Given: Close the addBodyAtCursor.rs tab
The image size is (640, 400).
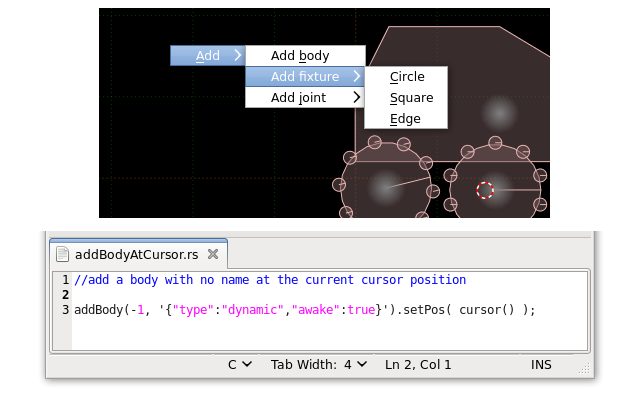Looking at the screenshot, I should (212, 254).
